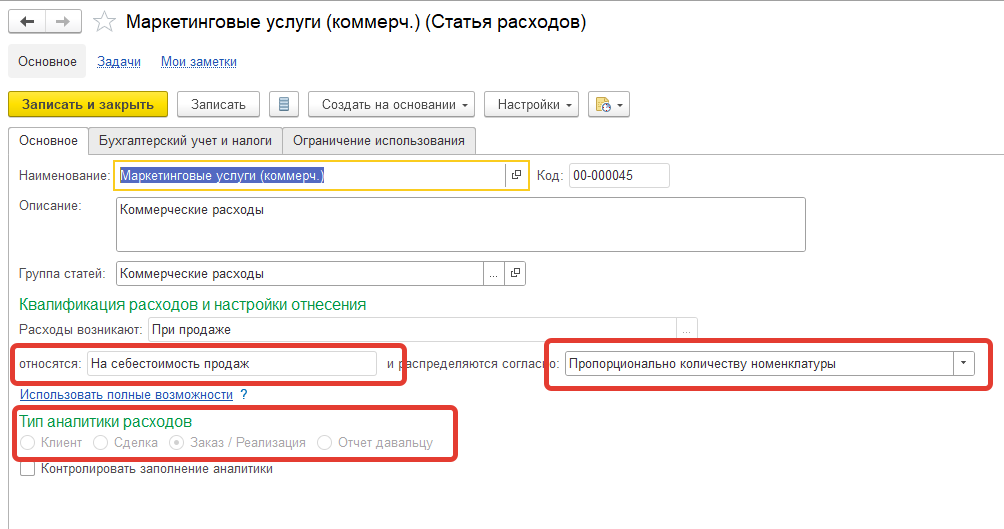Open the print reports icon dropdown

[x=608, y=104]
